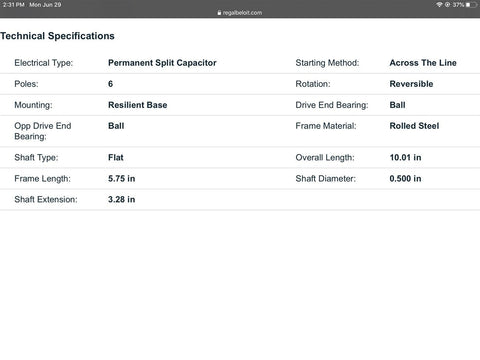
Task: Select the Shaft Type label
Action: pyautogui.click(x=36, y=157)
